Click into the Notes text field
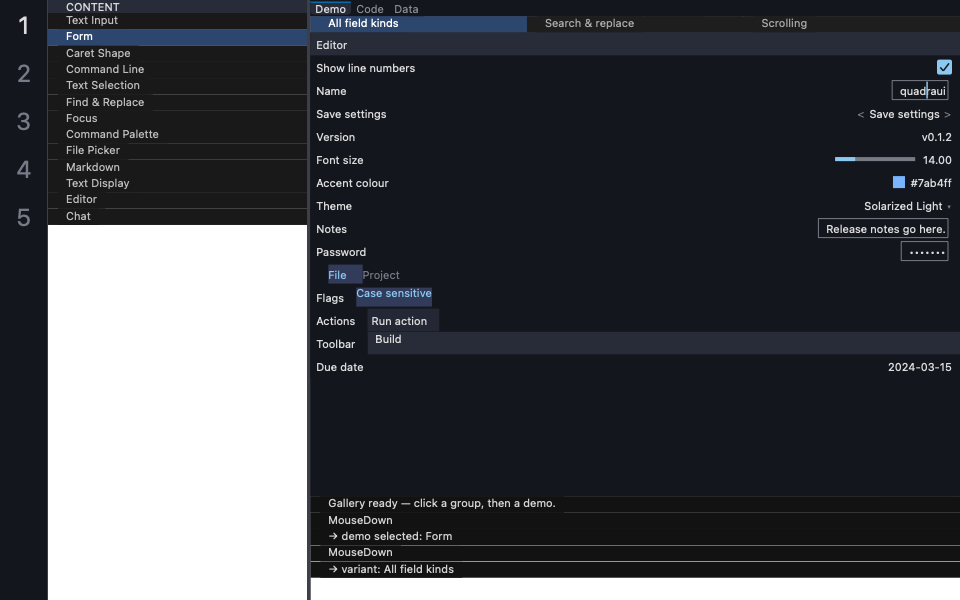 coord(883,229)
